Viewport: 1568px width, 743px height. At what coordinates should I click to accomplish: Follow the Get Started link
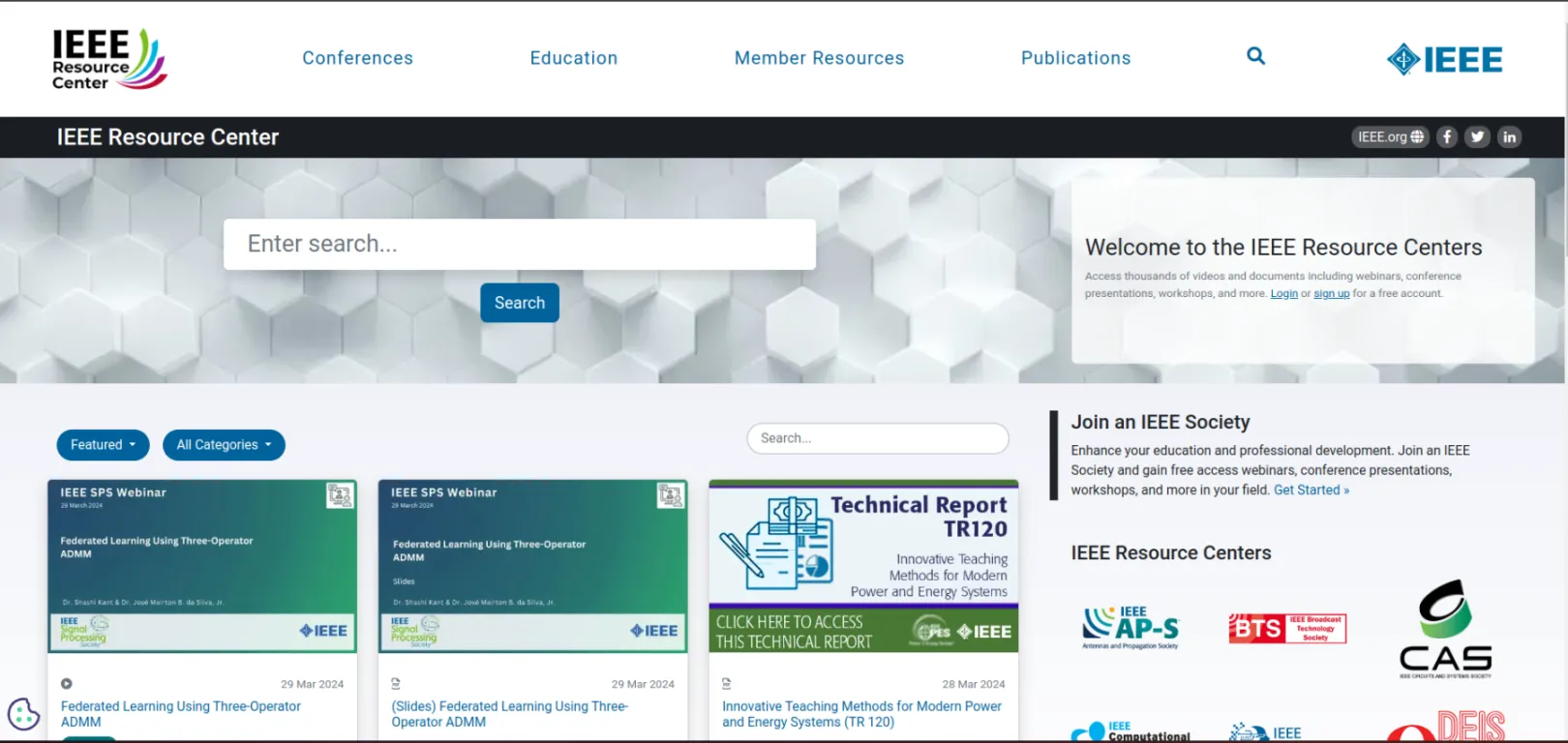coord(1311,490)
